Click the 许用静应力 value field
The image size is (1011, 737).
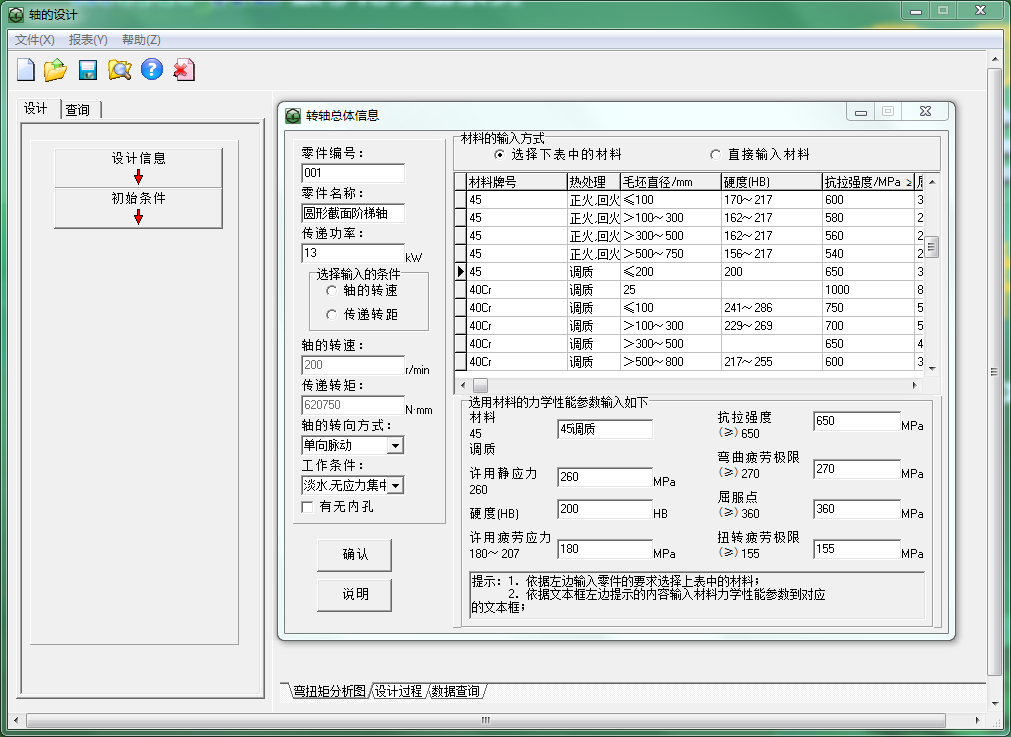click(604, 477)
